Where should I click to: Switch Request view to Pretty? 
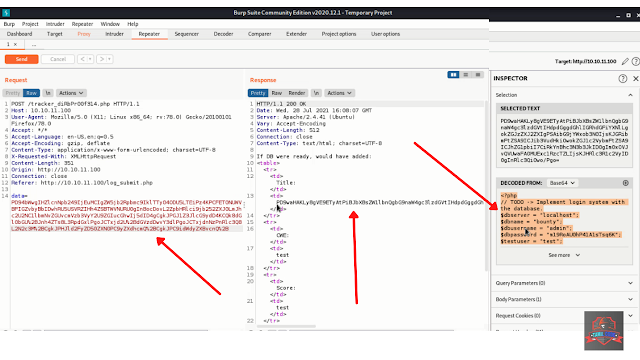point(13,93)
